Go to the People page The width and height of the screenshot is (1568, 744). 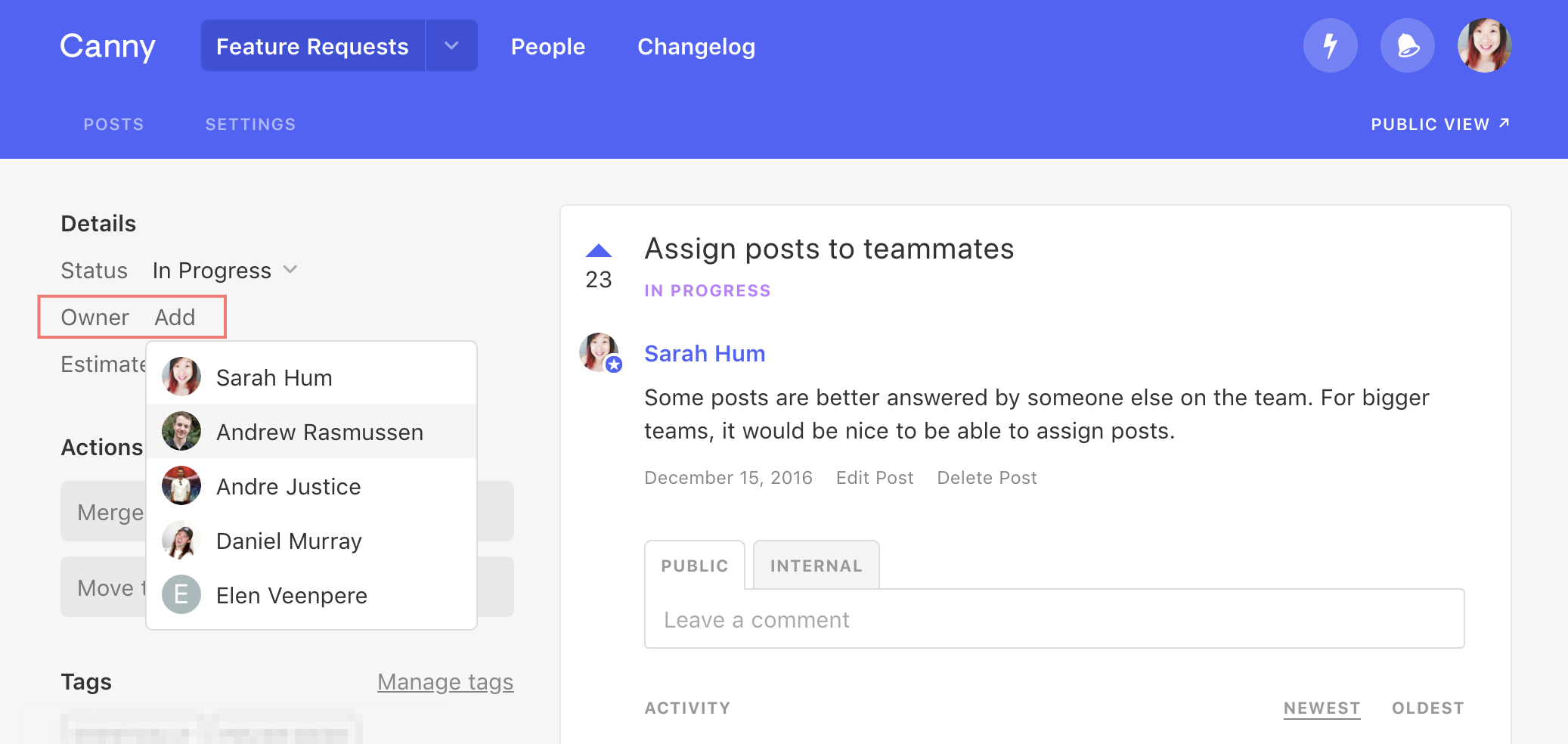coord(548,47)
